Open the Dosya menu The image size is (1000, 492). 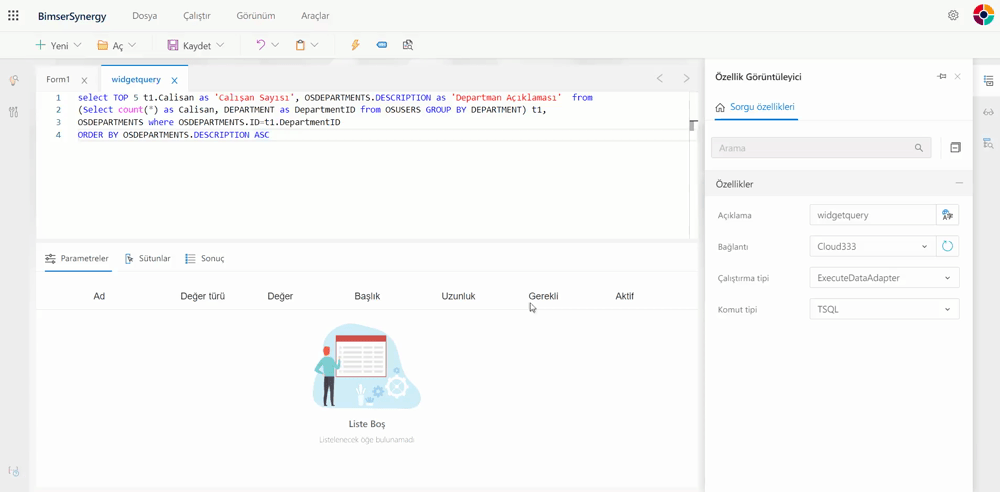click(145, 16)
